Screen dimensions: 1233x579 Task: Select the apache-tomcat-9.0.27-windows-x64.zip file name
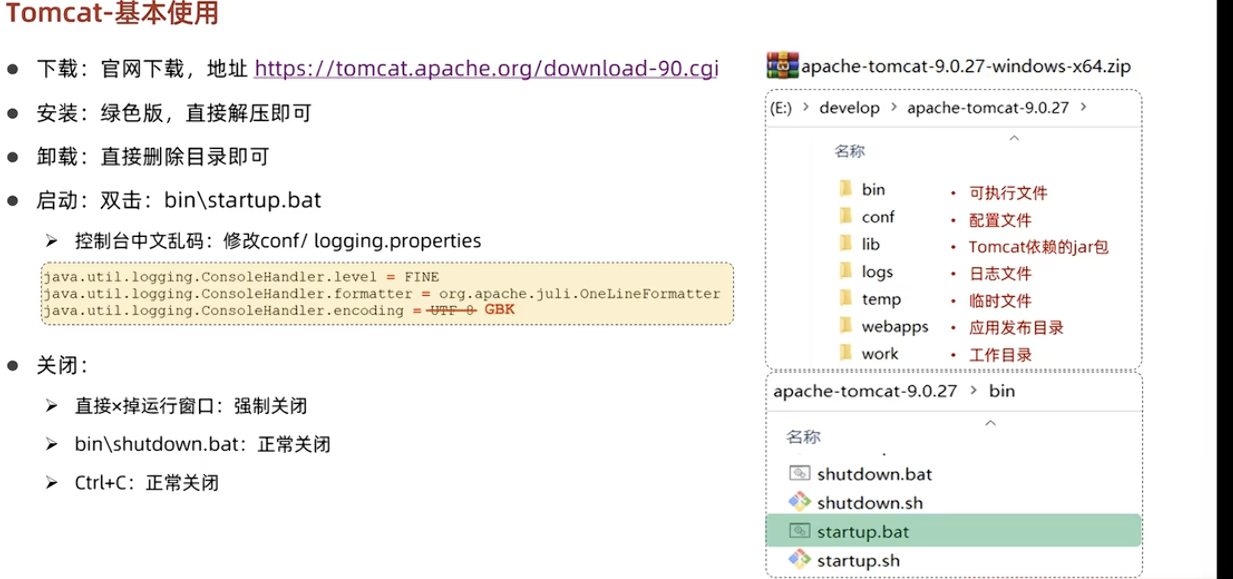point(966,67)
